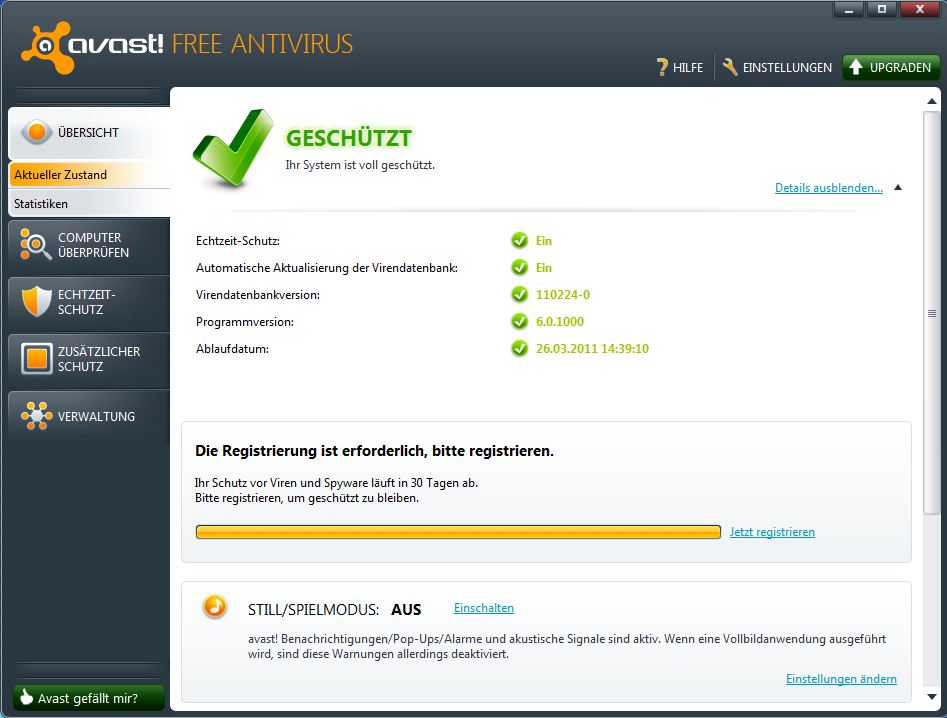Click the Ein value for Echtzeit-Schutz
This screenshot has height=718, width=947.
click(x=544, y=241)
